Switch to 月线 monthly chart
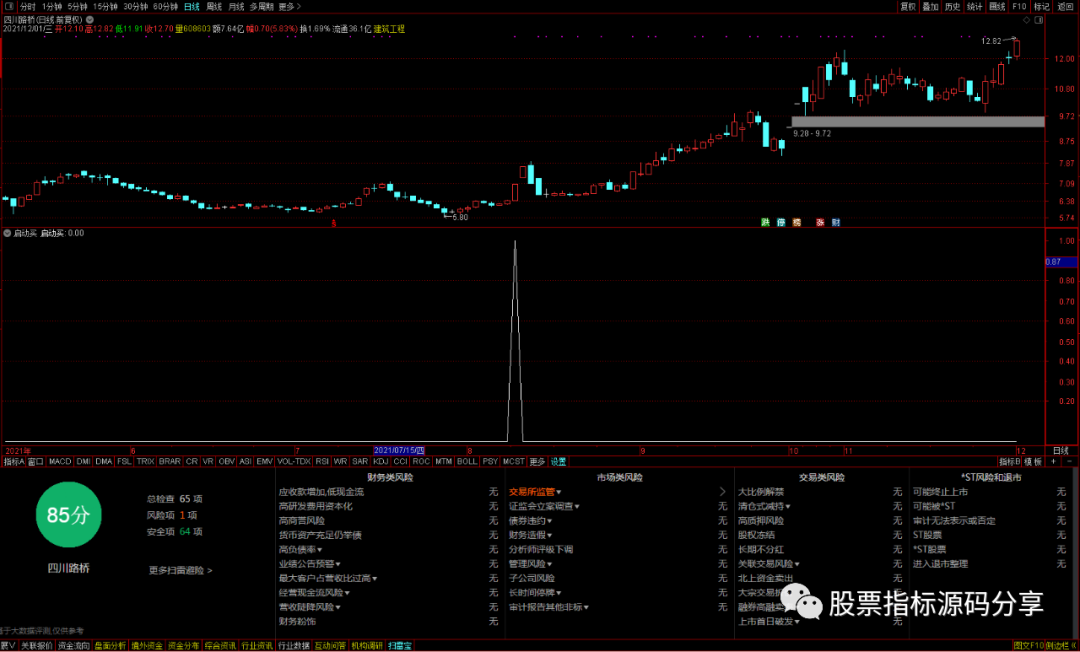Image resolution: width=1080 pixels, height=652 pixels. pos(236,6)
